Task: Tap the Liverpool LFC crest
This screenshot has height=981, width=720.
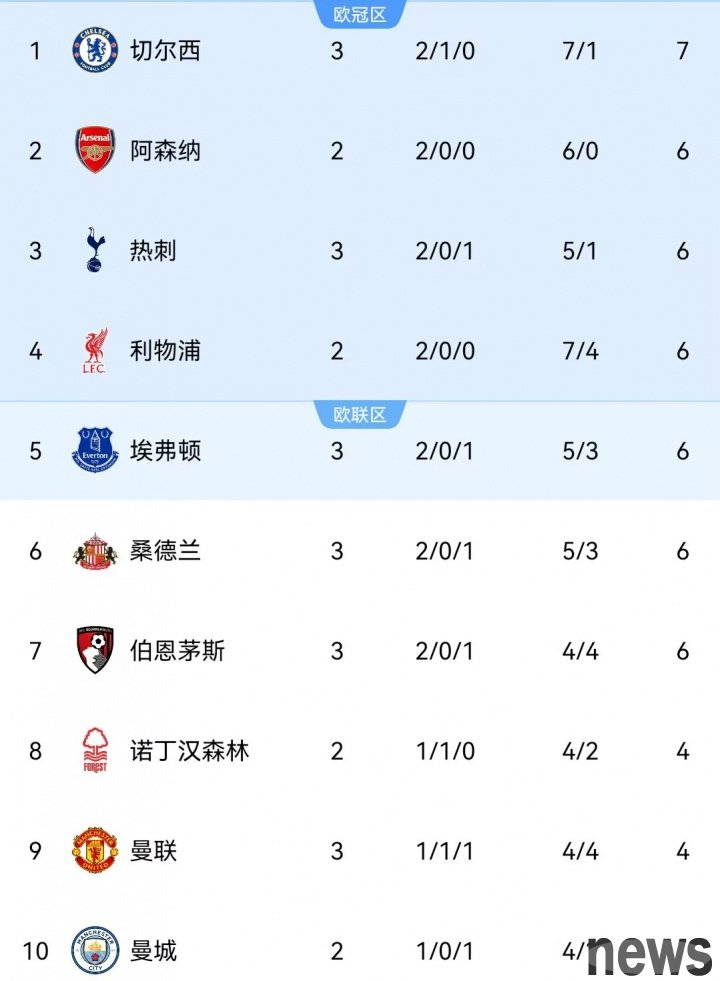Action: click(x=95, y=350)
